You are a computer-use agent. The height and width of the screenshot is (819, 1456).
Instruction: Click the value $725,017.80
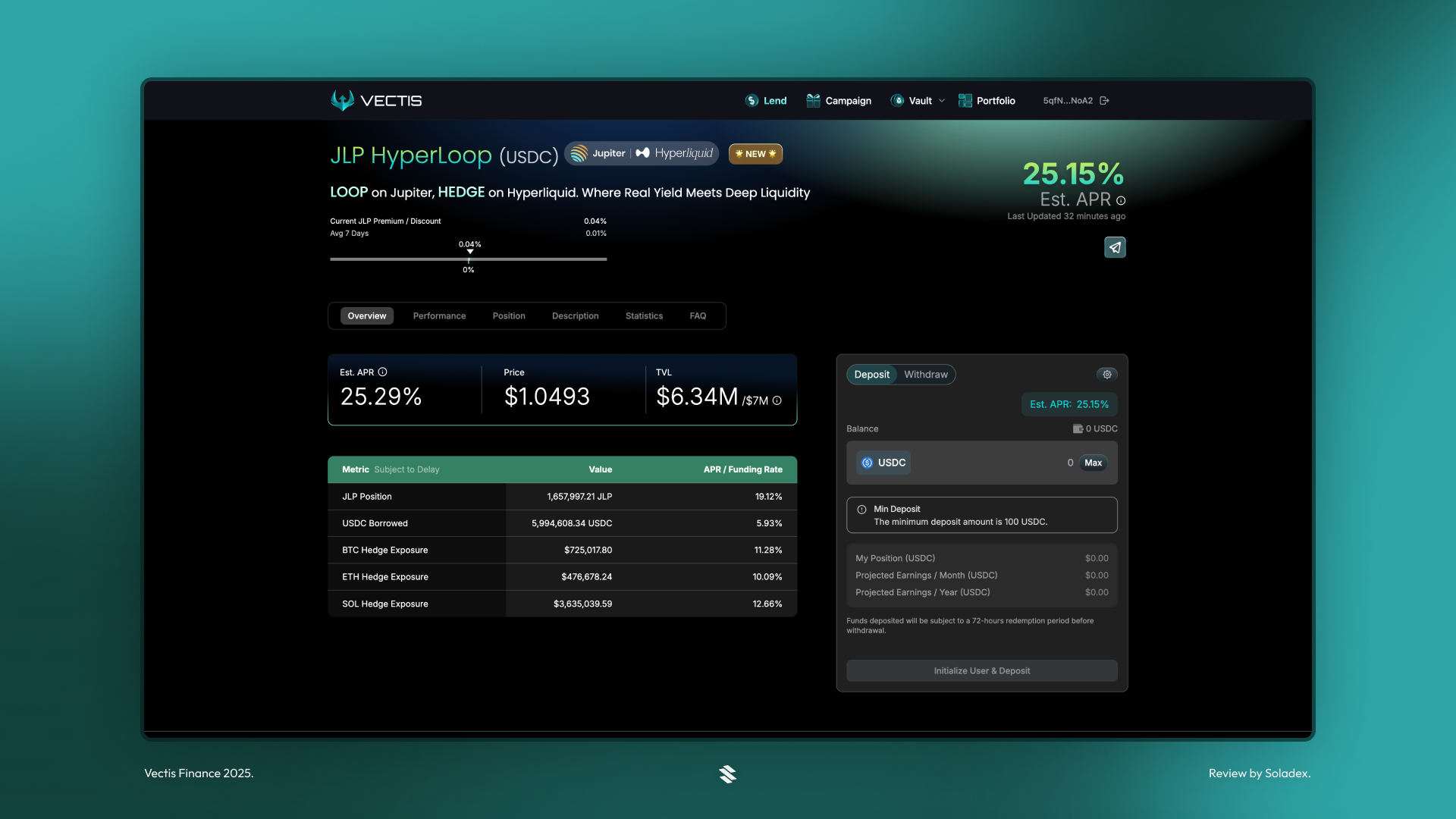[x=588, y=551]
